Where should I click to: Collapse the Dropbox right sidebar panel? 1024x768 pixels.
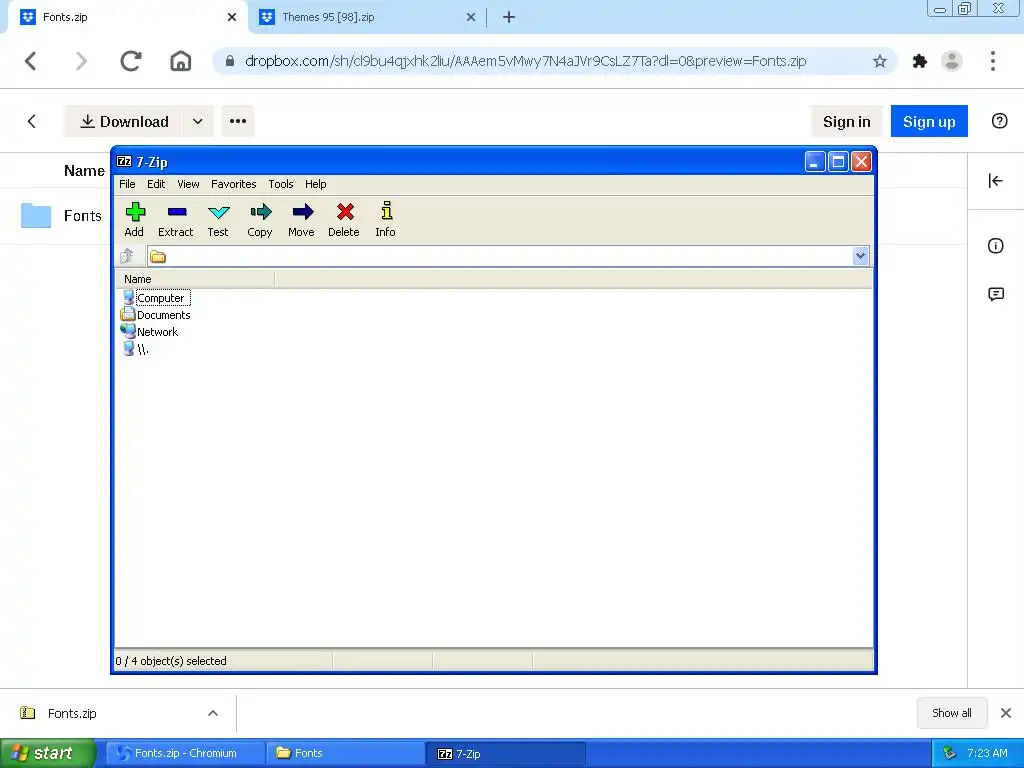pos(995,181)
